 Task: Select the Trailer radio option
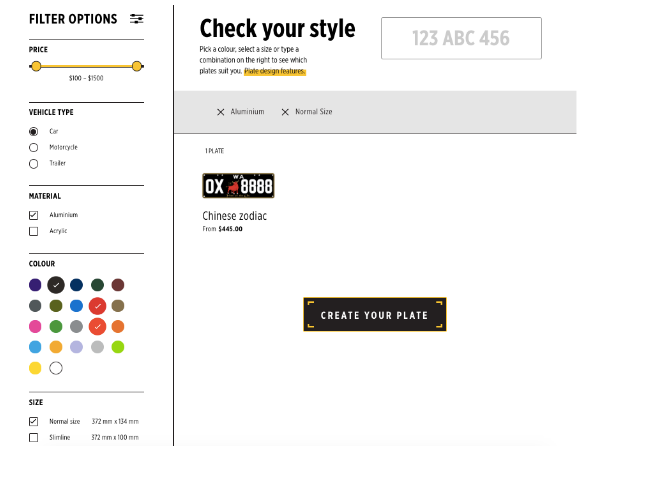(34, 163)
